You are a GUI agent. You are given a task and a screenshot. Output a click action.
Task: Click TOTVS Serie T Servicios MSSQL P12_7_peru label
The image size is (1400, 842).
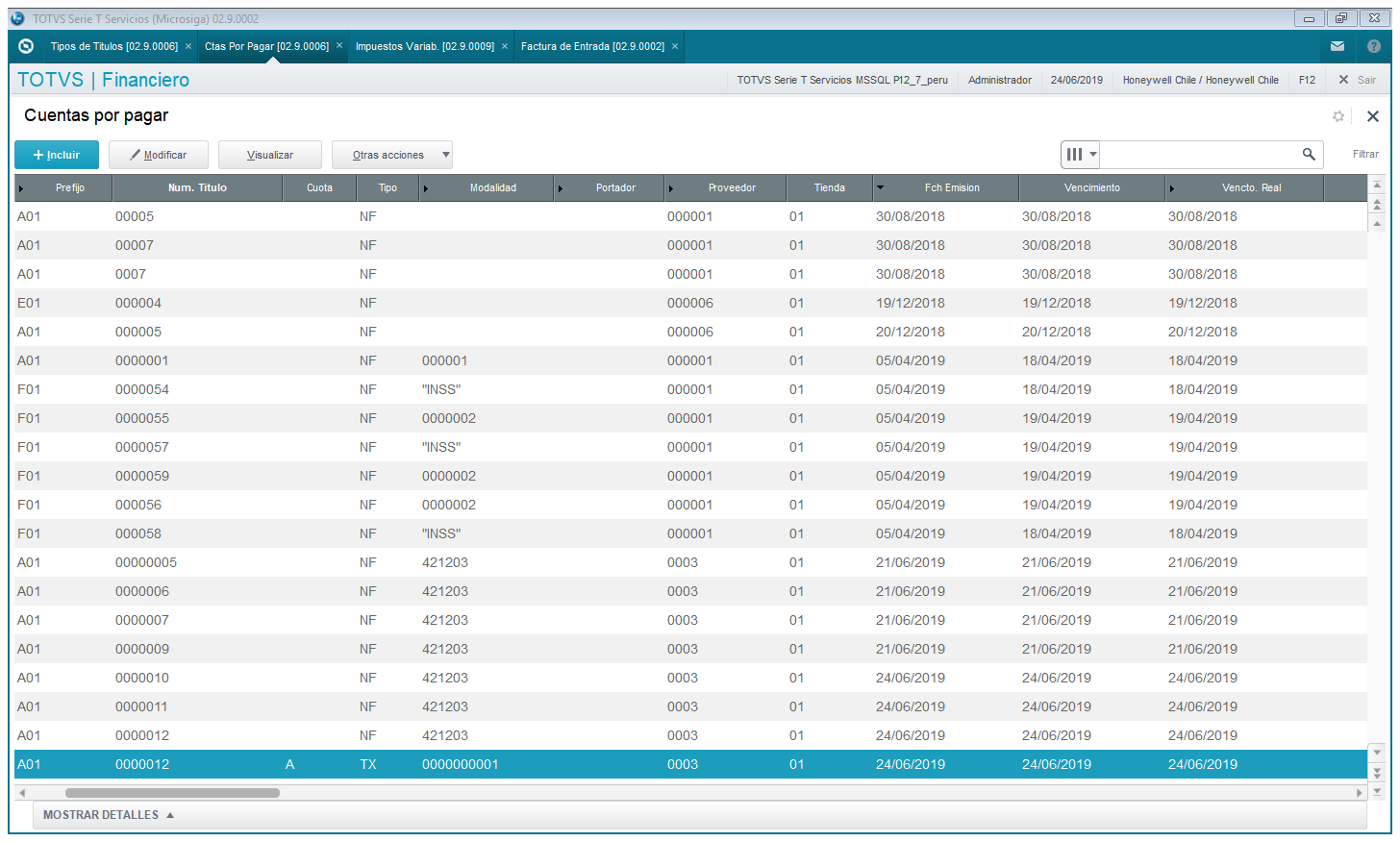coord(842,80)
